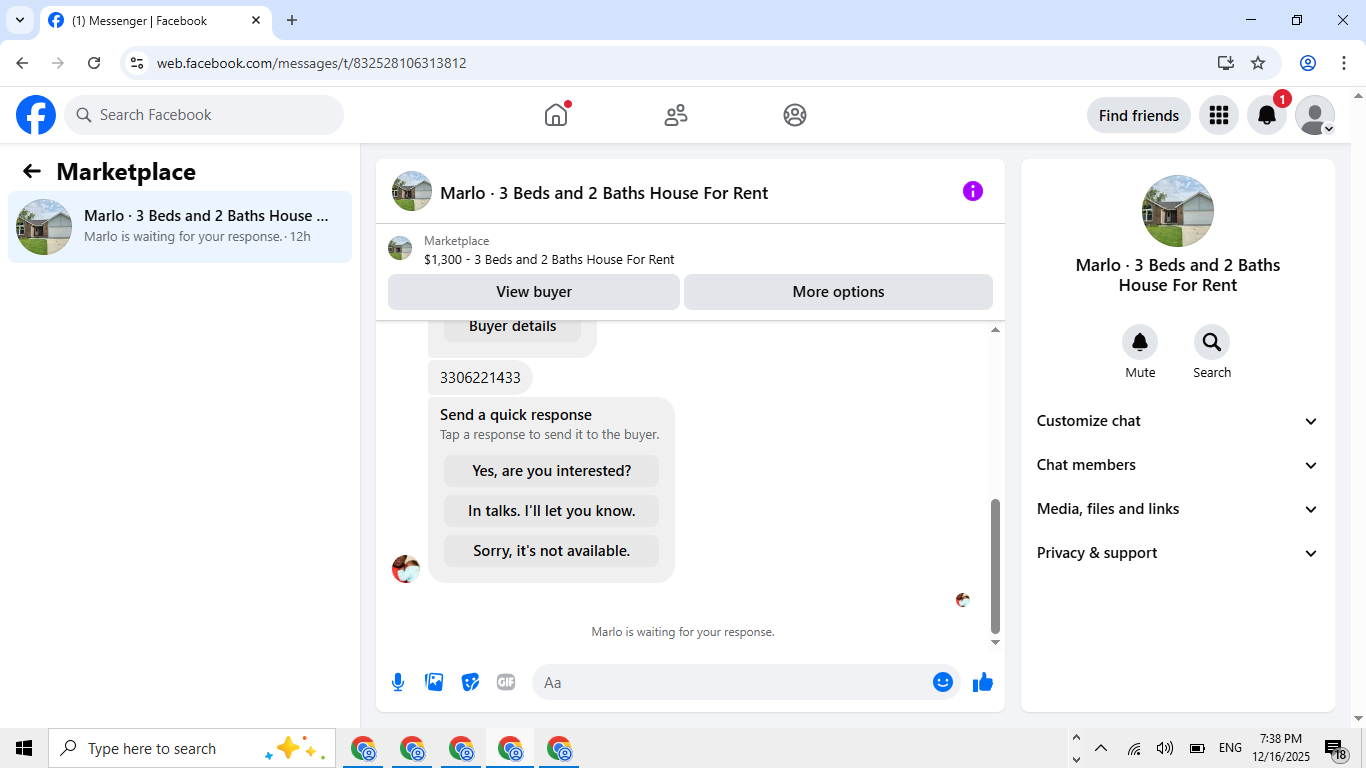Click the chat scrollbar up arrow

995,330
